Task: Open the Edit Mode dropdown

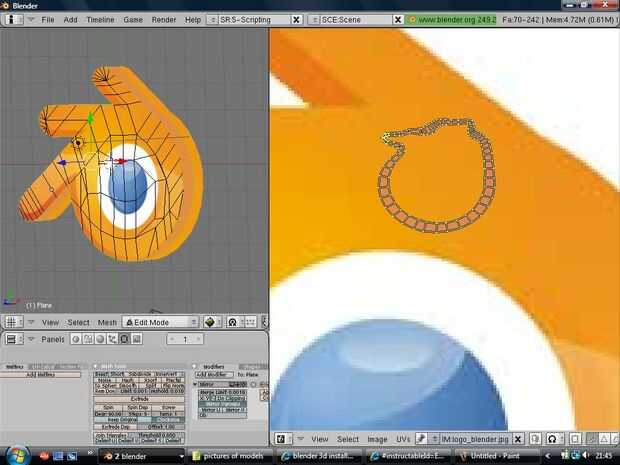Action: click(161, 322)
